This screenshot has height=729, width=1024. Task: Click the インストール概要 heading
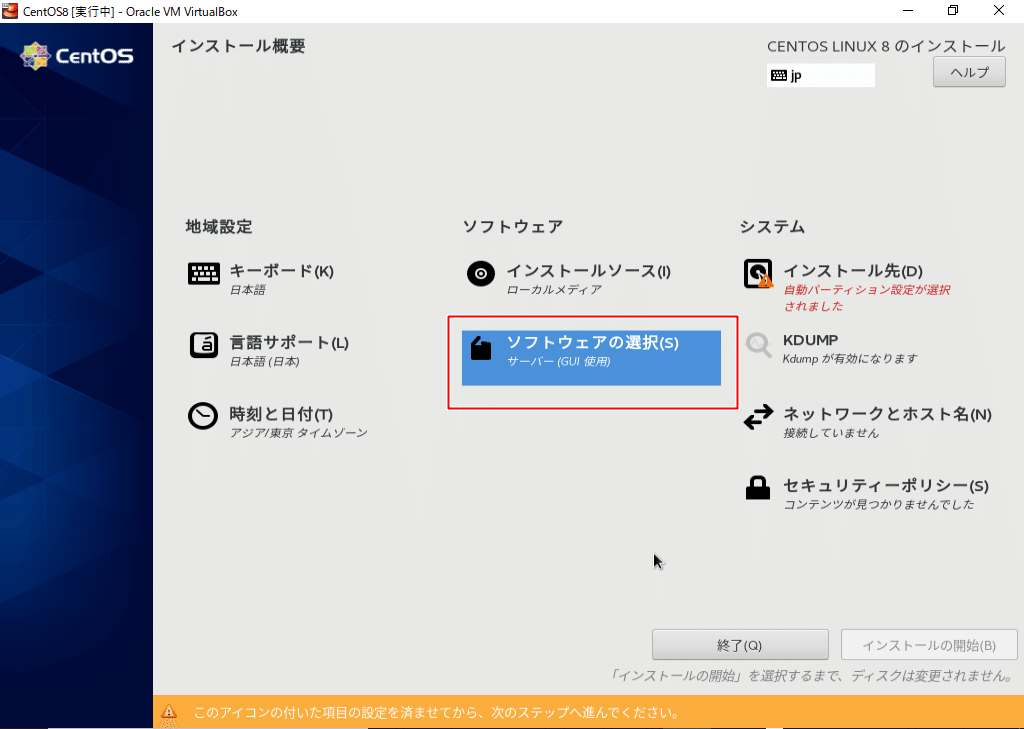click(238, 46)
